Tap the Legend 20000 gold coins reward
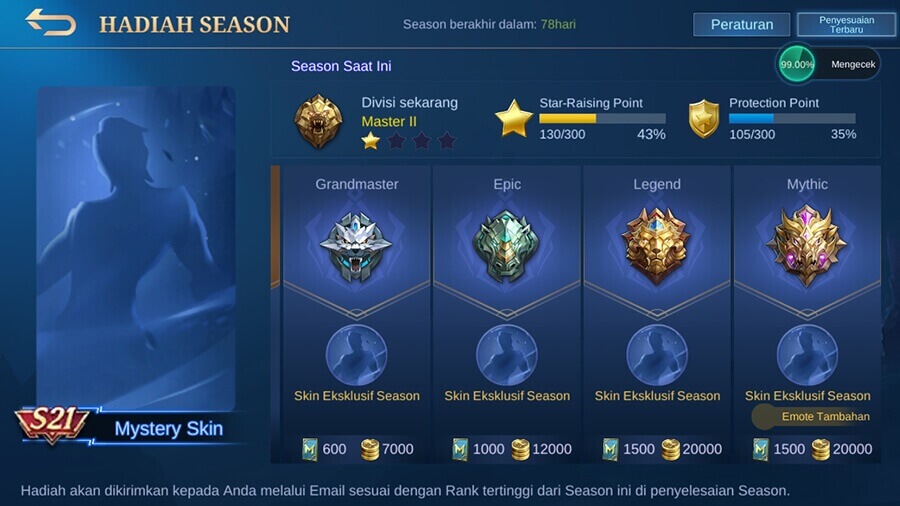 point(692,449)
